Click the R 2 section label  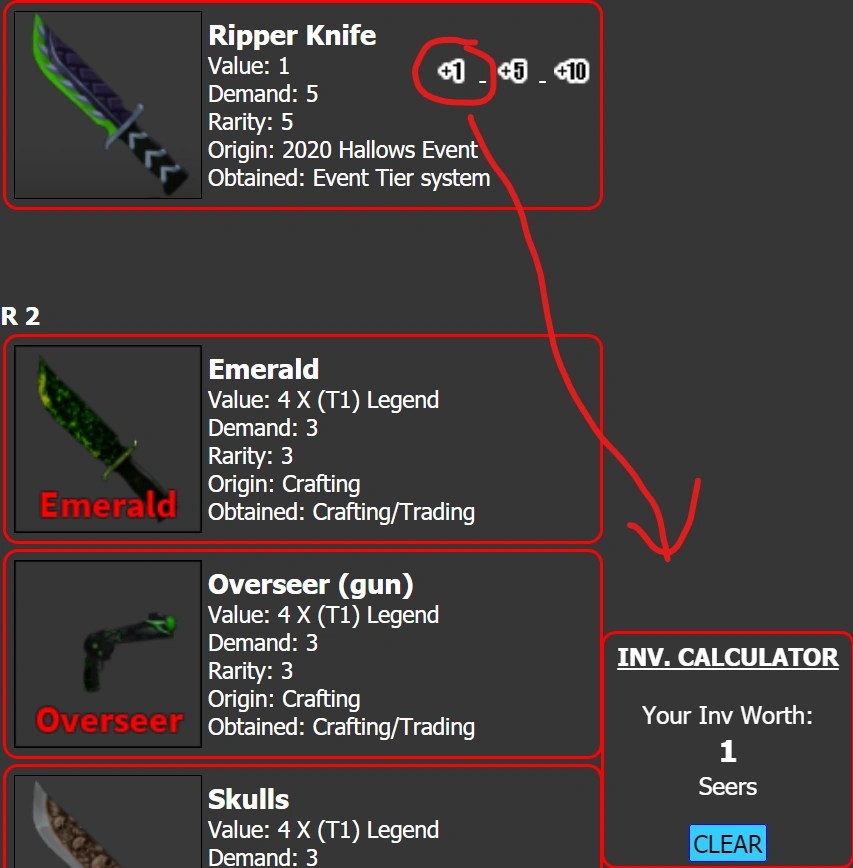20,316
